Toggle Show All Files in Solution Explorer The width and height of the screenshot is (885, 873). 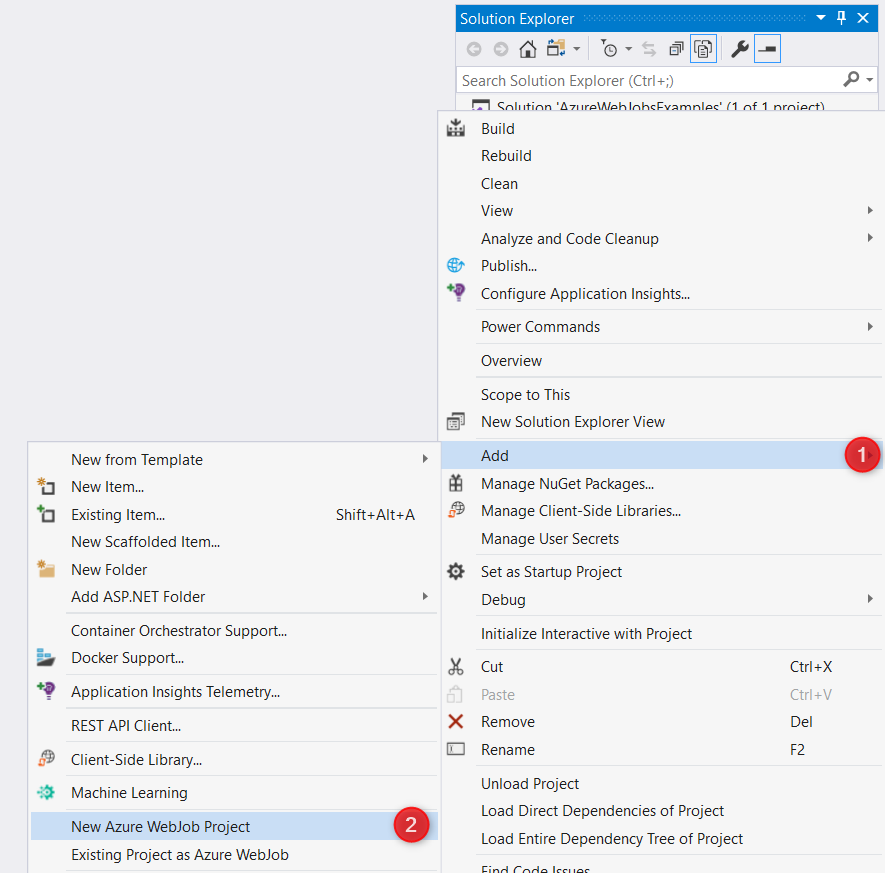[703, 49]
